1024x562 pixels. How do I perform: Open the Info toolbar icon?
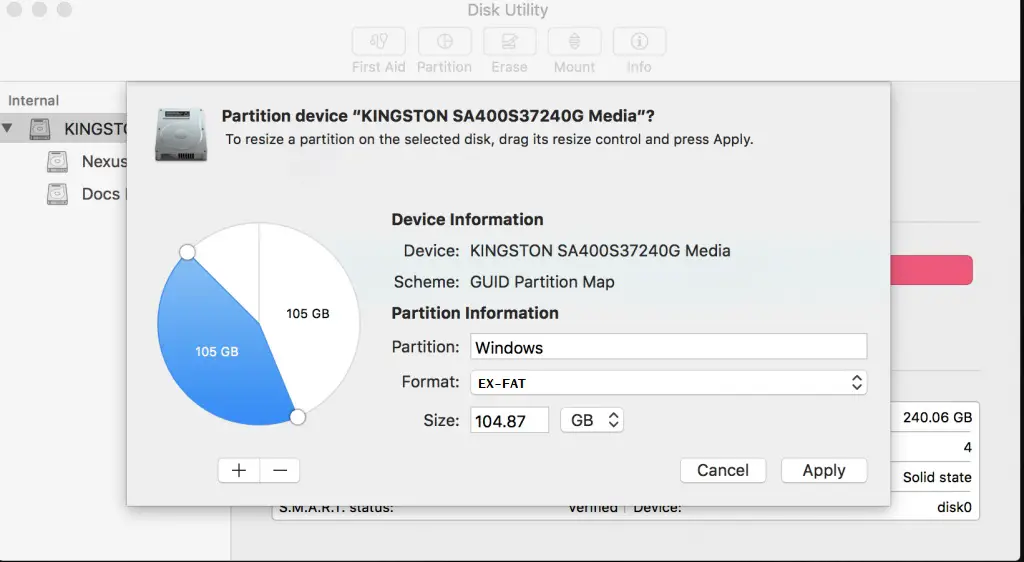click(639, 42)
